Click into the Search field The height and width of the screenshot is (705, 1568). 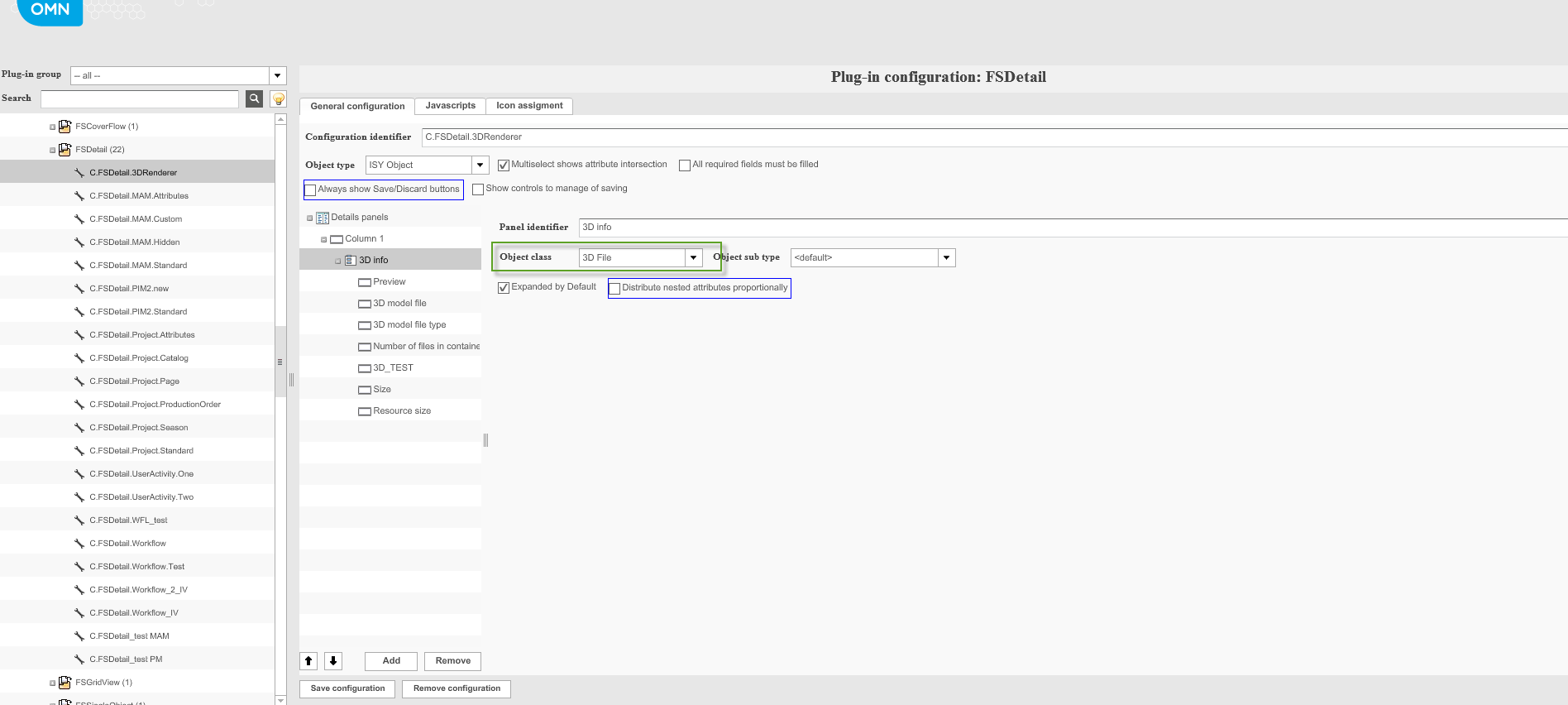(x=140, y=99)
